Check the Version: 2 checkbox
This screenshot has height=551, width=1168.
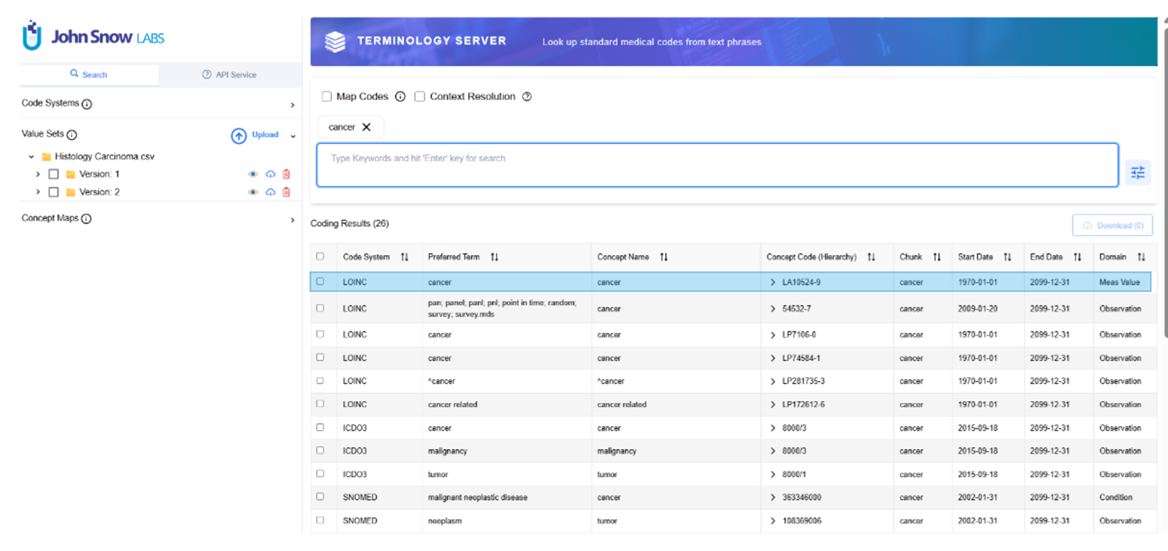click(53, 192)
